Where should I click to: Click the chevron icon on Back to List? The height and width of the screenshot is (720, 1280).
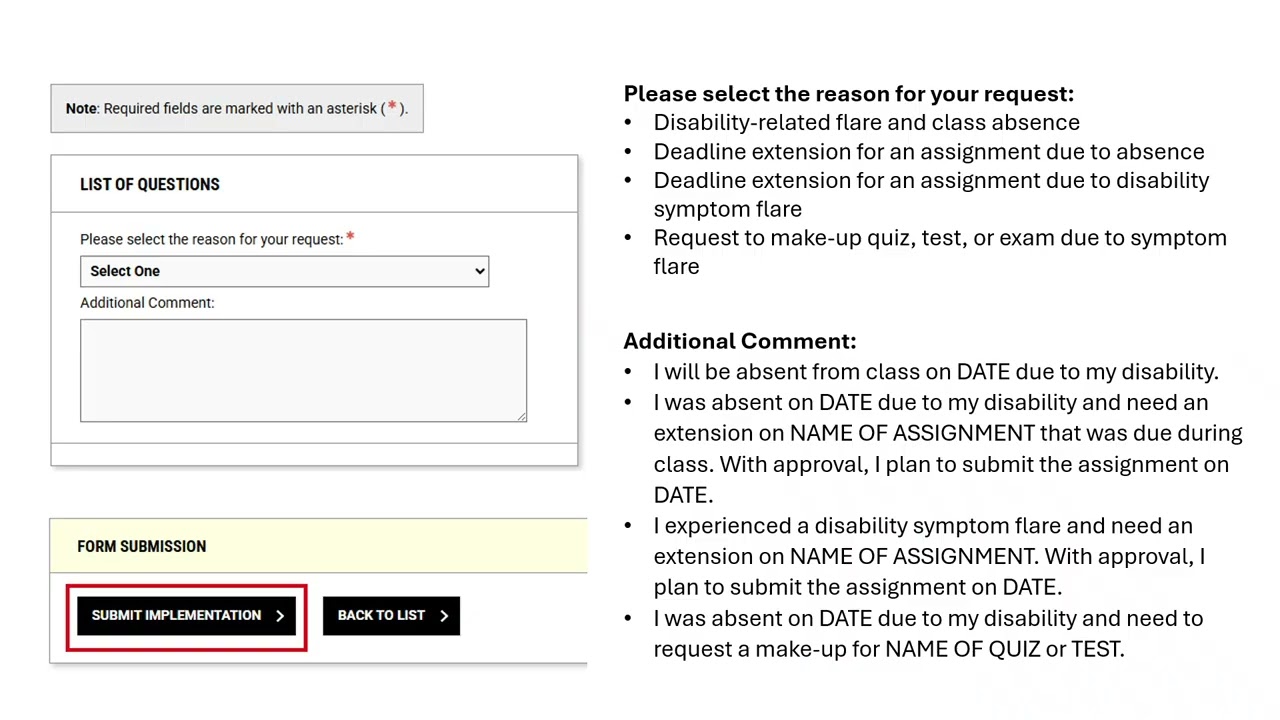444,616
